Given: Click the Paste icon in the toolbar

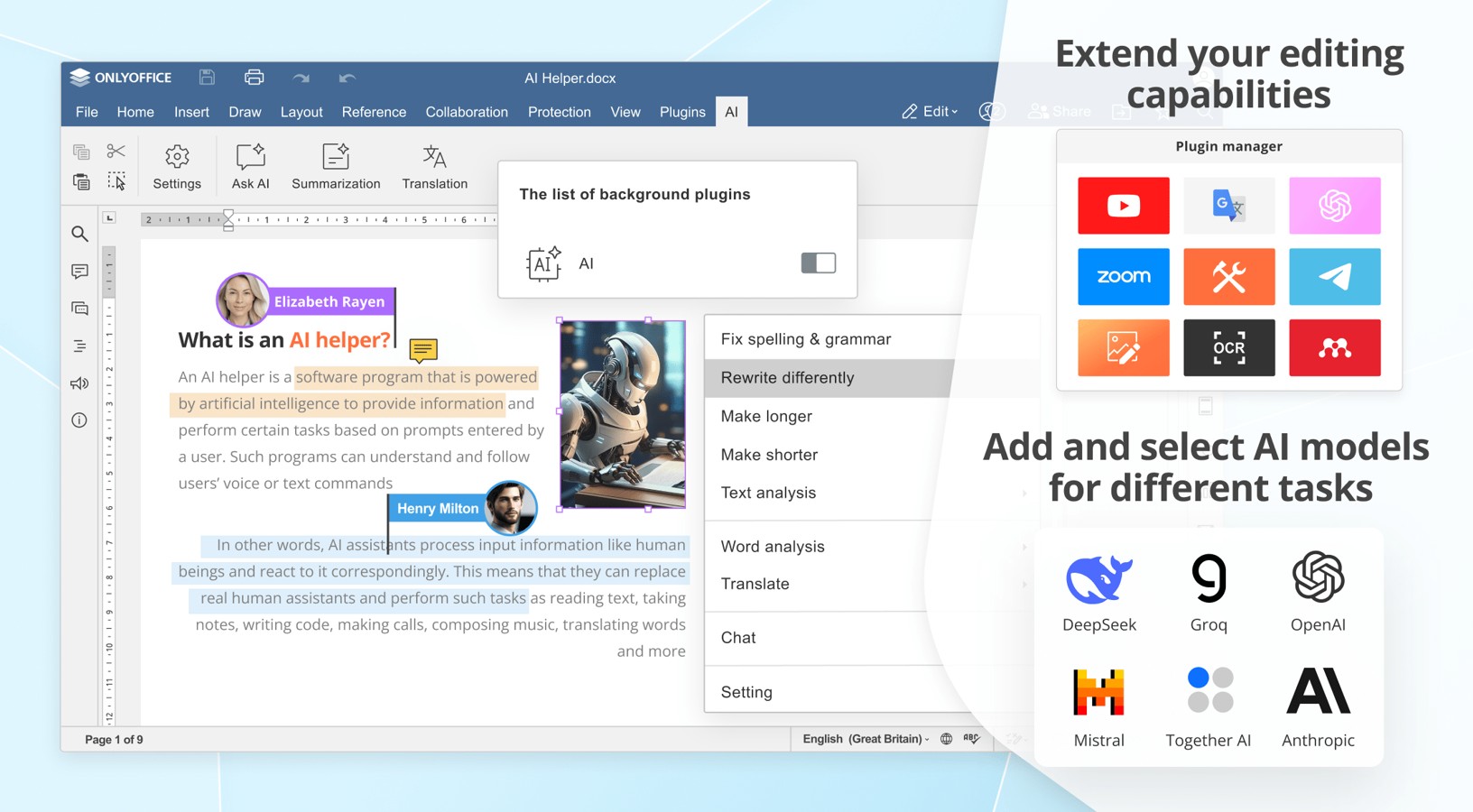Looking at the screenshot, I should coord(81,181).
